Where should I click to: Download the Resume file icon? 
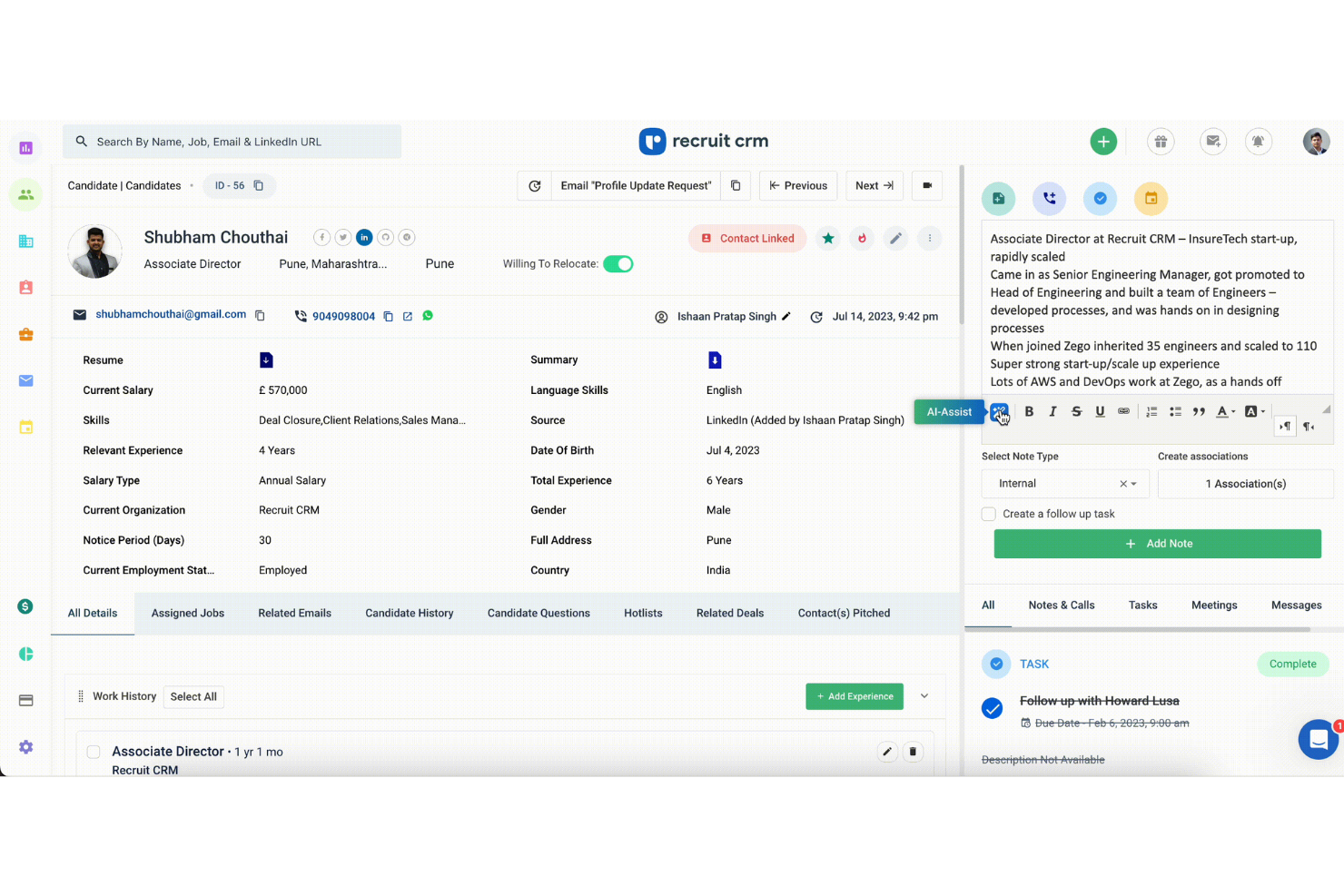click(x=266, y=360)
